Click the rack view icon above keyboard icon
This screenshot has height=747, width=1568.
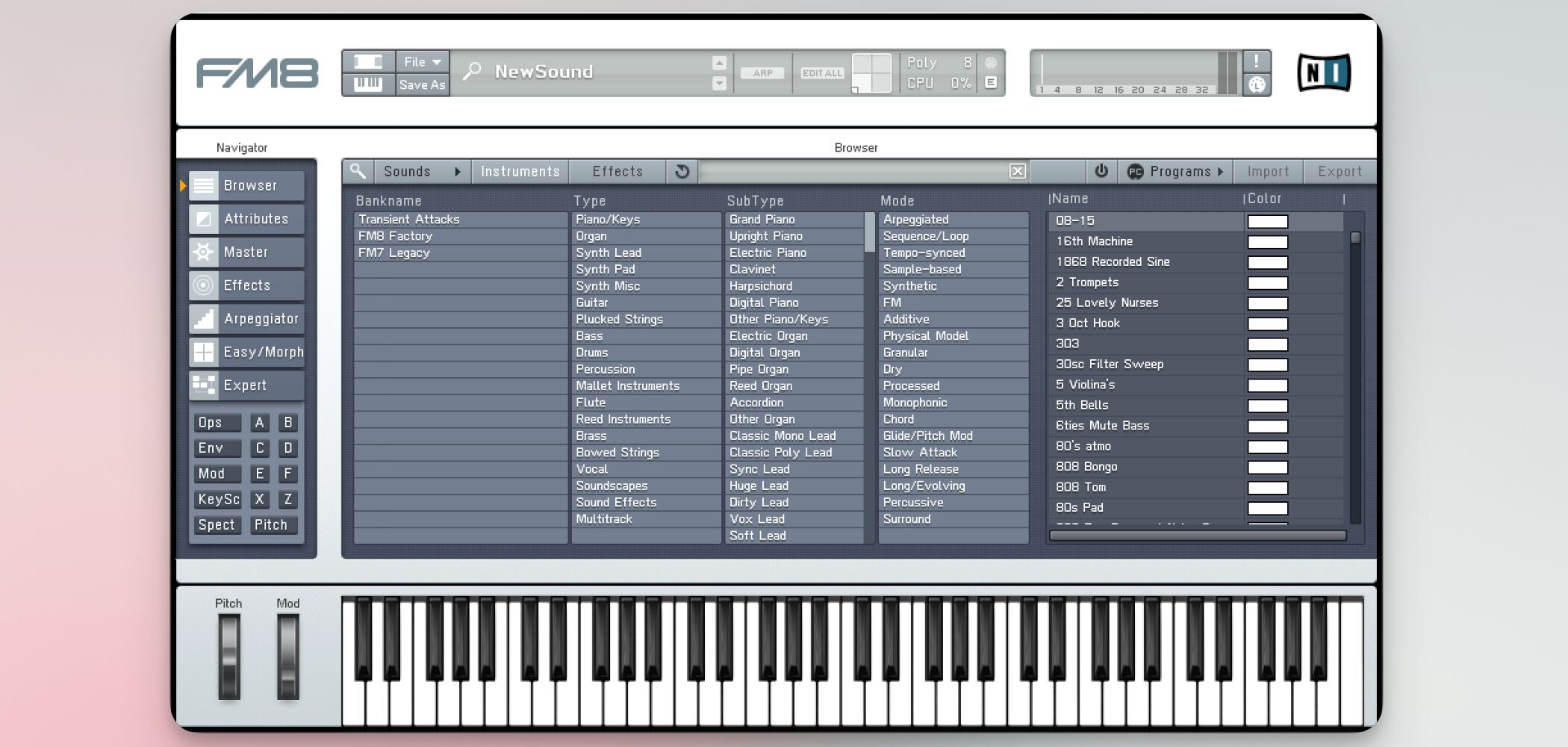[368, 61]
